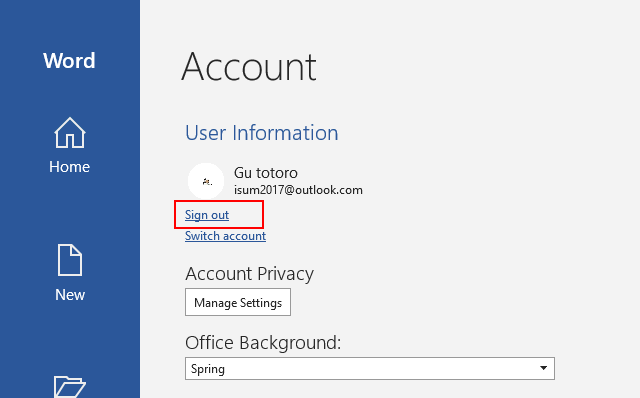Click the User Information heading
The image size is (640, 398).
coord(262,133)
